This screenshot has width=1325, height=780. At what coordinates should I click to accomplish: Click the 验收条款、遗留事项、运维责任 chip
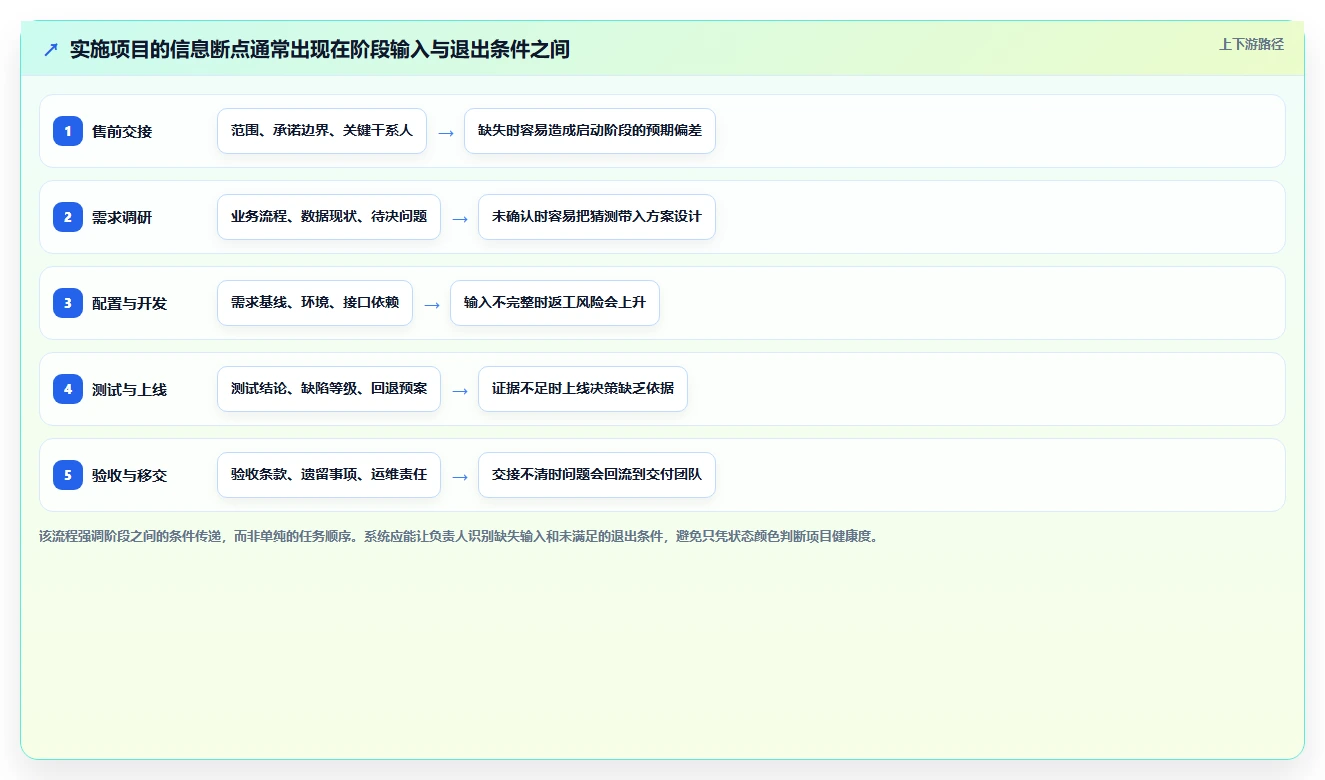click(329, 475)
